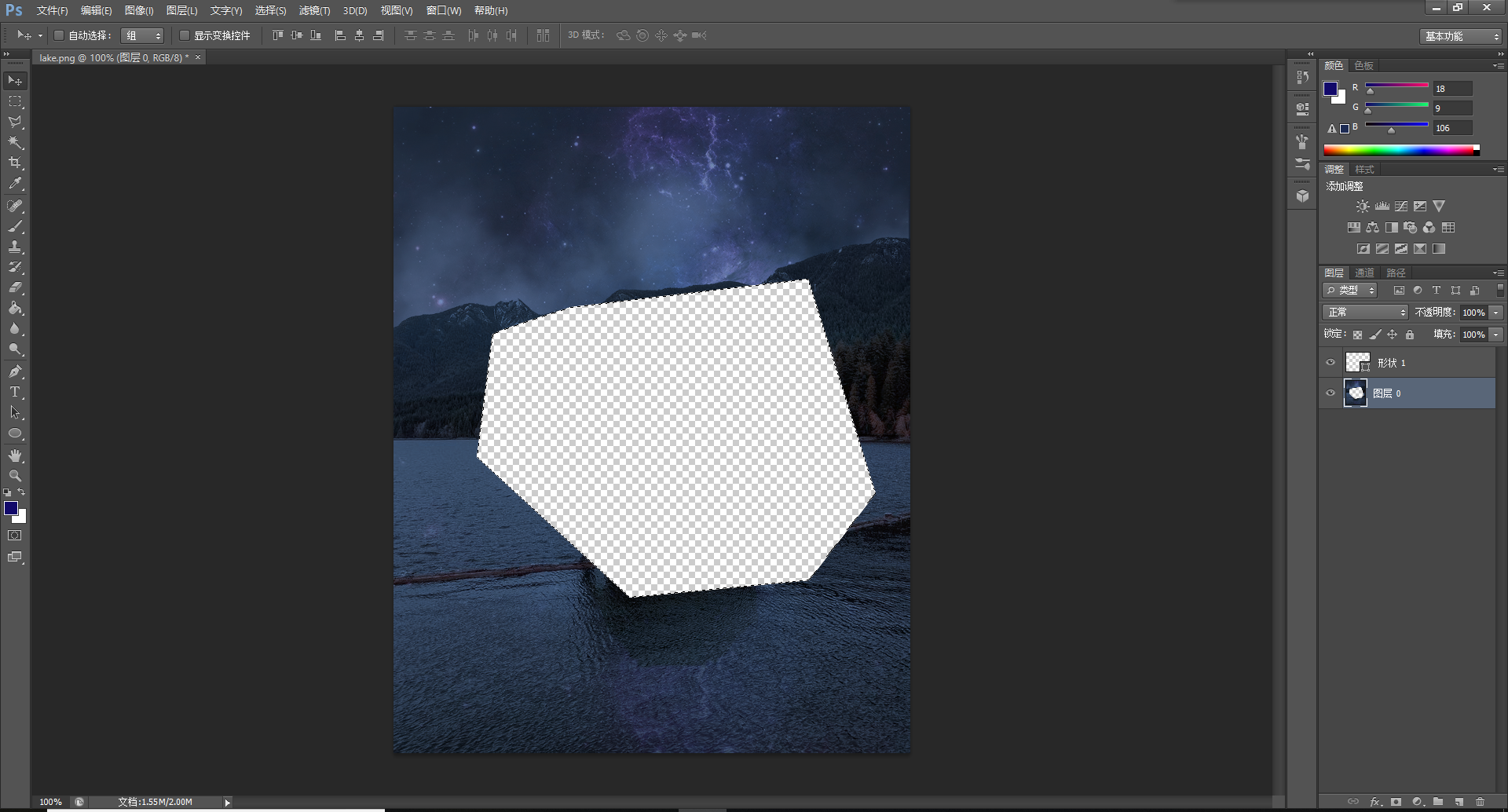Image resolution: width=1508 pixels, height=812 pixels.
Task: Open the 正常 blend mode dropdown
Action: coord(1365,313)
